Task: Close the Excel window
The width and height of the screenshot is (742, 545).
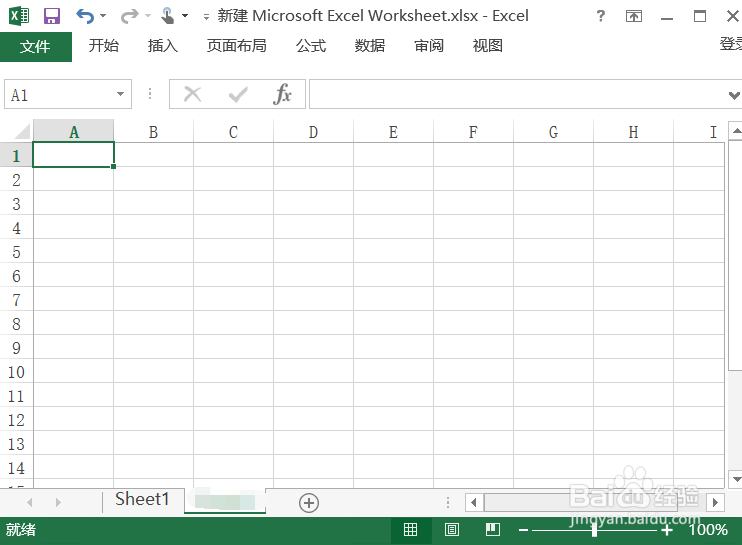Action: (x=733, y=16)
